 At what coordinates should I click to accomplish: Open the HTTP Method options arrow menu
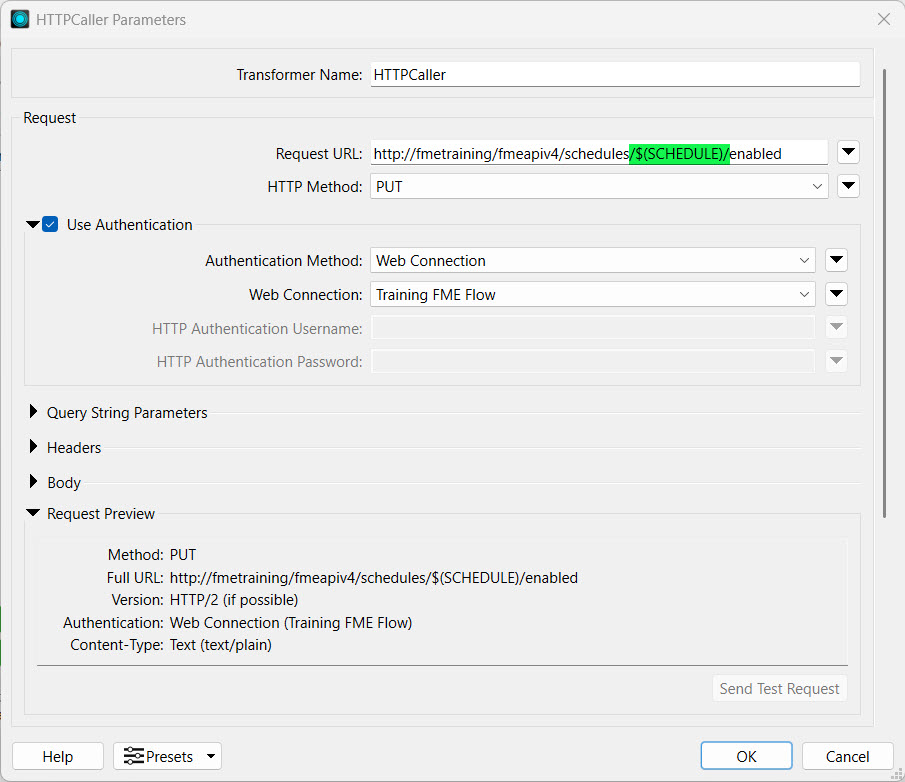pos(848,186)
